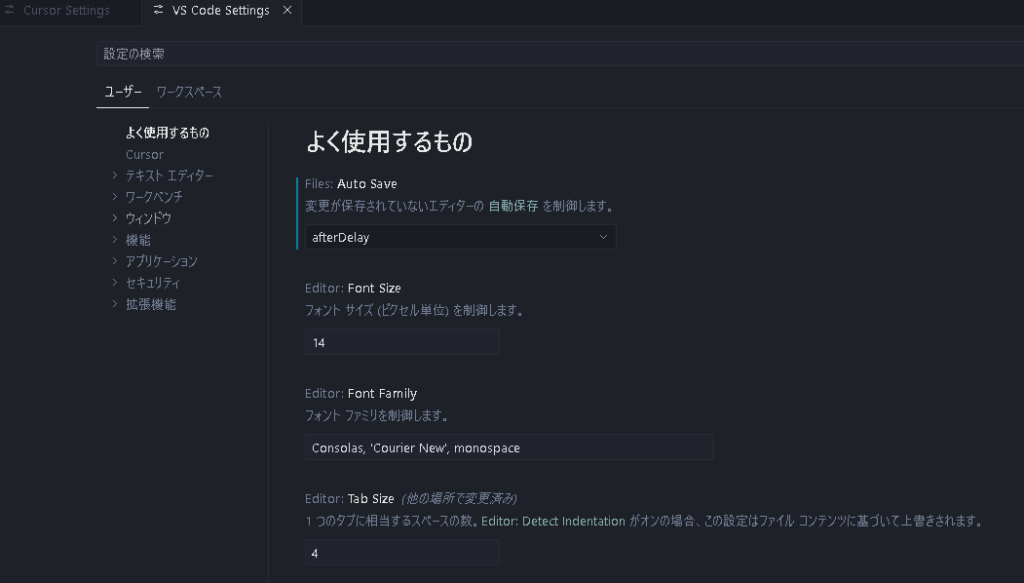
Task: Expand the 拡張機能 chevron
Action: 115,304
